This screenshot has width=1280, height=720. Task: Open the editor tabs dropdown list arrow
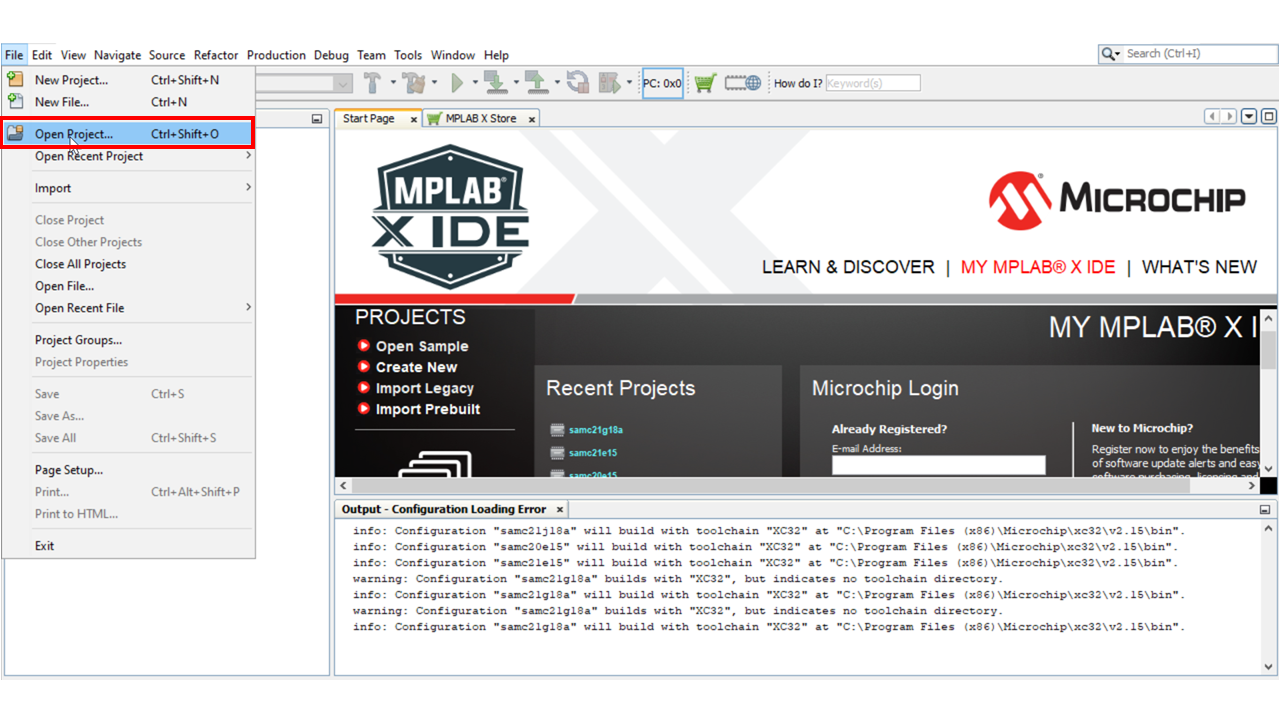[x=1249, y=117]
